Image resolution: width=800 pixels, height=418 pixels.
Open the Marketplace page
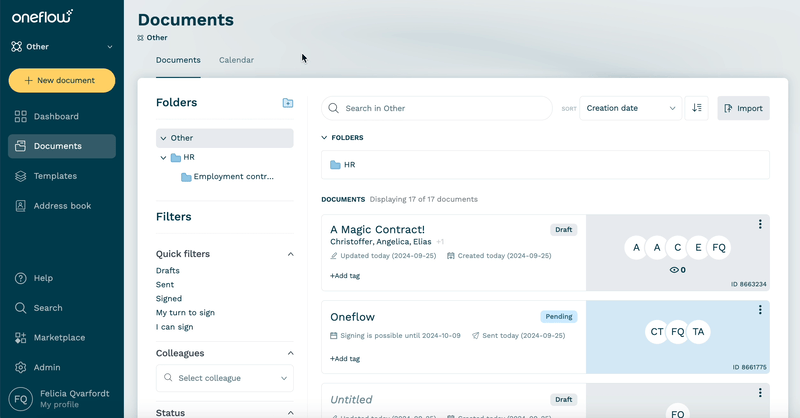(x=62, y=337)
